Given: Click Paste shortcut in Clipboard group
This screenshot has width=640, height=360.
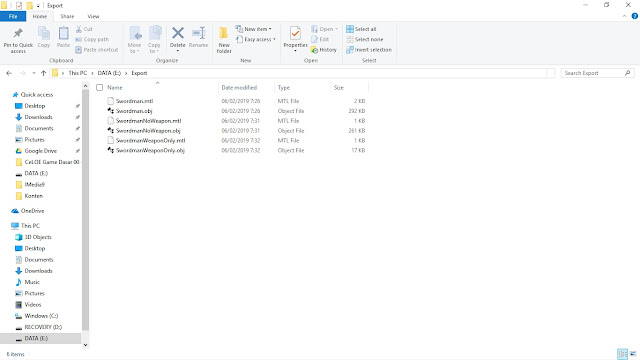Looking at the screenshot, I should click(97, 50).
